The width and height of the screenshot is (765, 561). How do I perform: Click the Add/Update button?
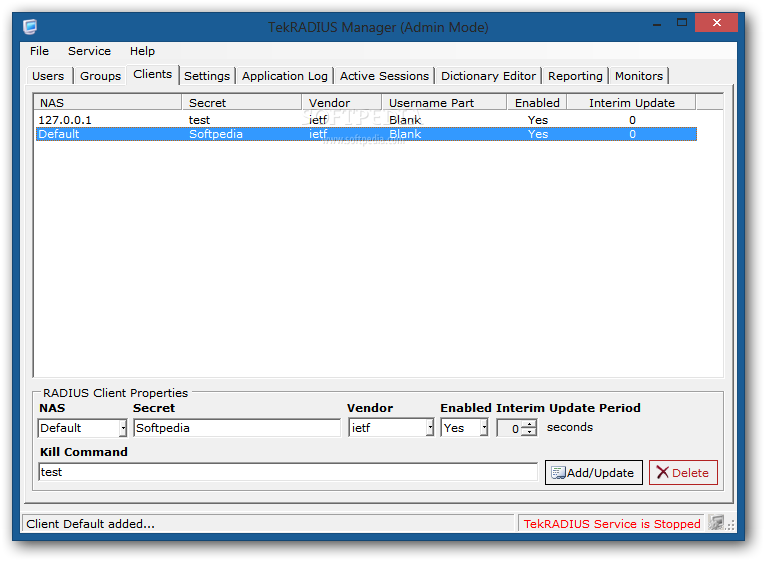point(593,472)
